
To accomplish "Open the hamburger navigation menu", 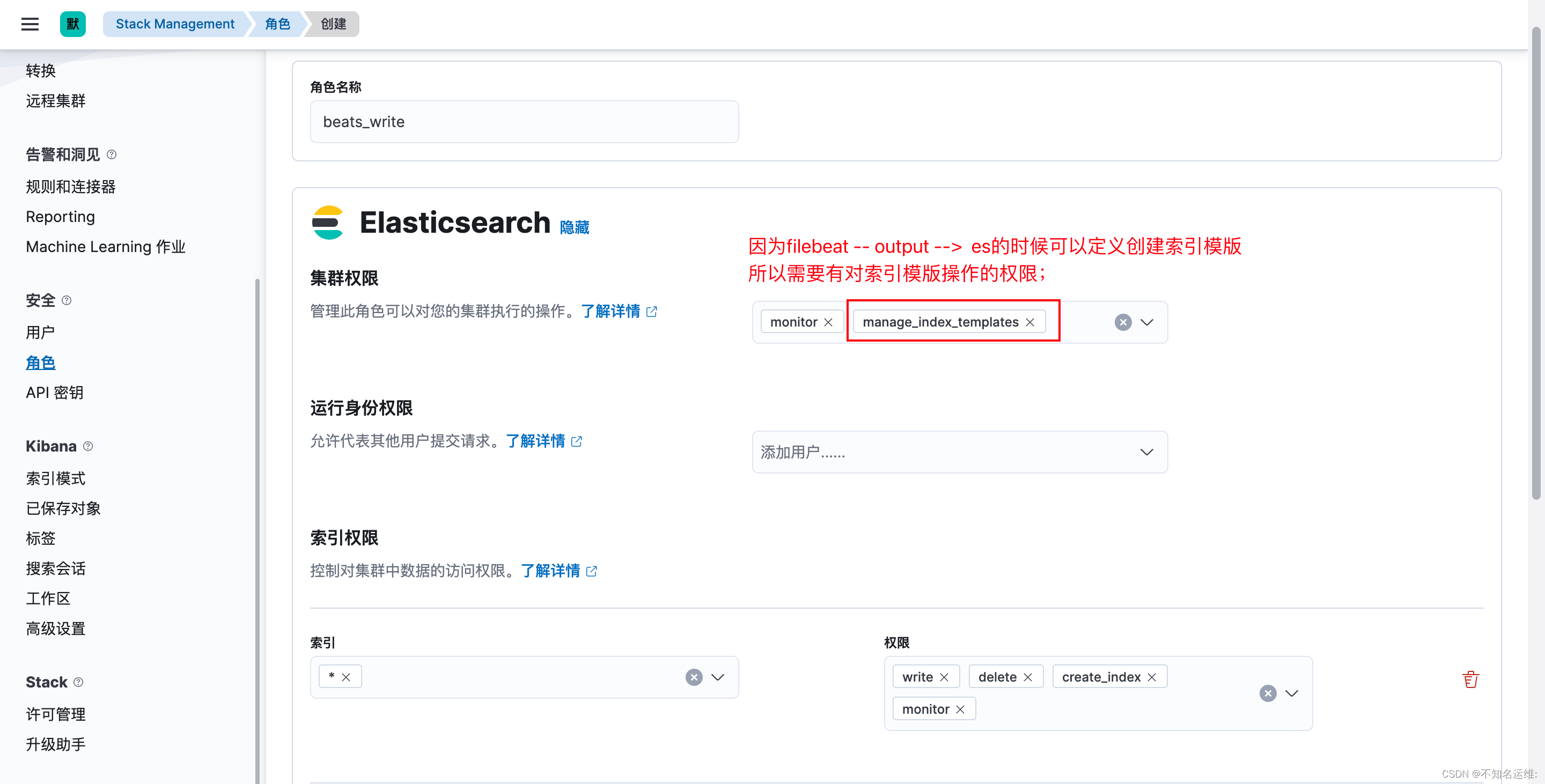I will [x=30, y=24].
